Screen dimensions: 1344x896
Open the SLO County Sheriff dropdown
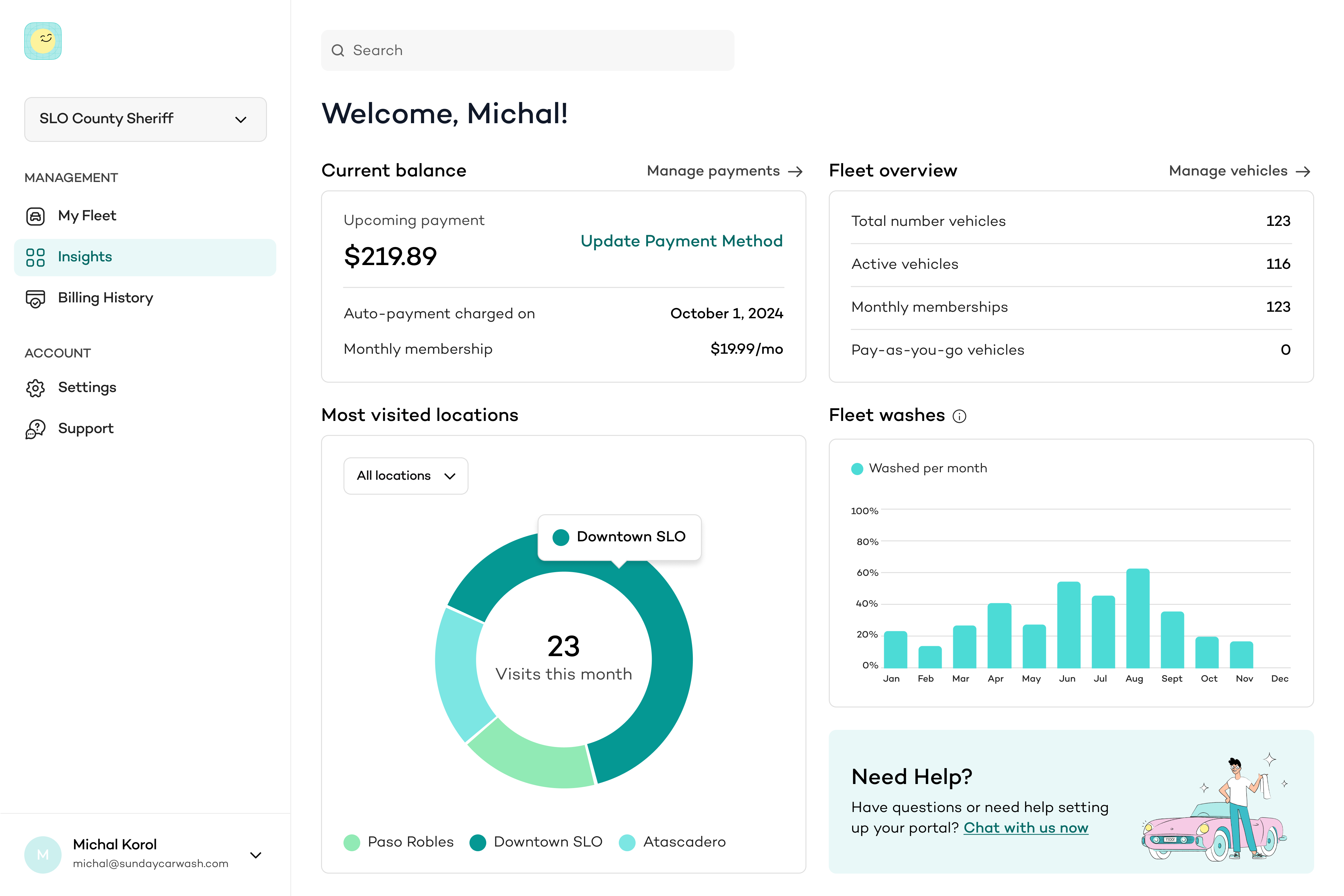coord(146,119)
